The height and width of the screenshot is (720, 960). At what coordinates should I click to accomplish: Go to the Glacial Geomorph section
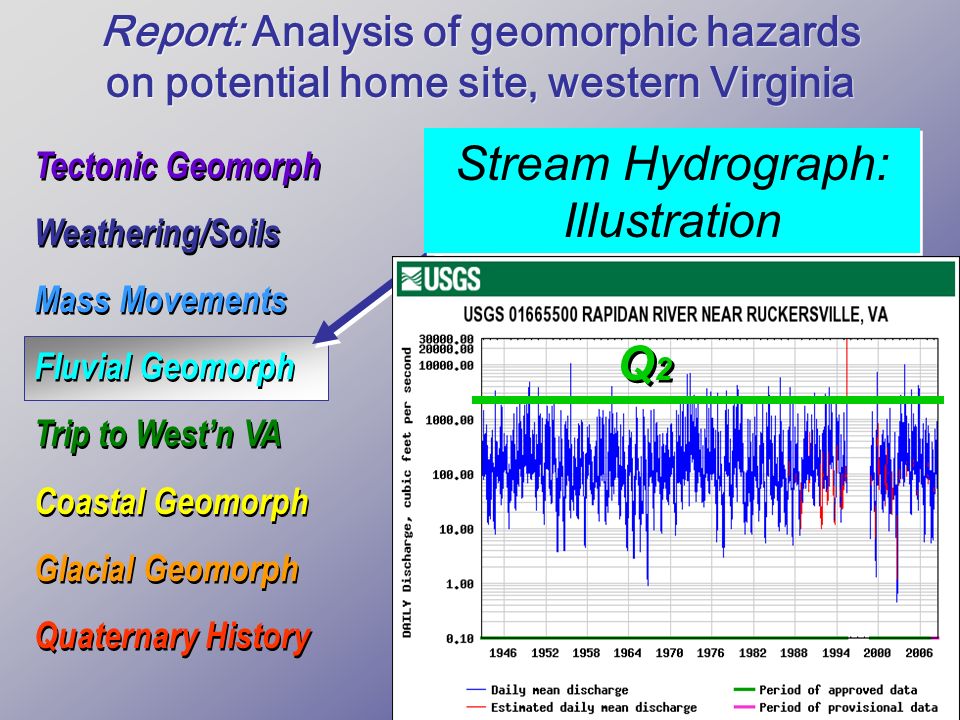coord(167,569)
